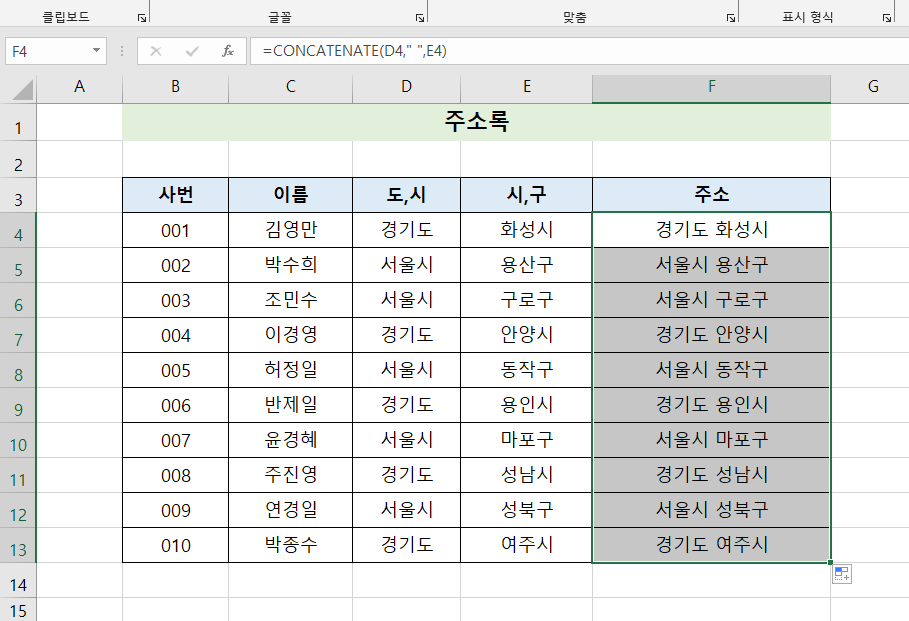Open the Font group dialog launcher
Image resolution: width=909 pixels, height=621 pixels.
coord(420,18)
